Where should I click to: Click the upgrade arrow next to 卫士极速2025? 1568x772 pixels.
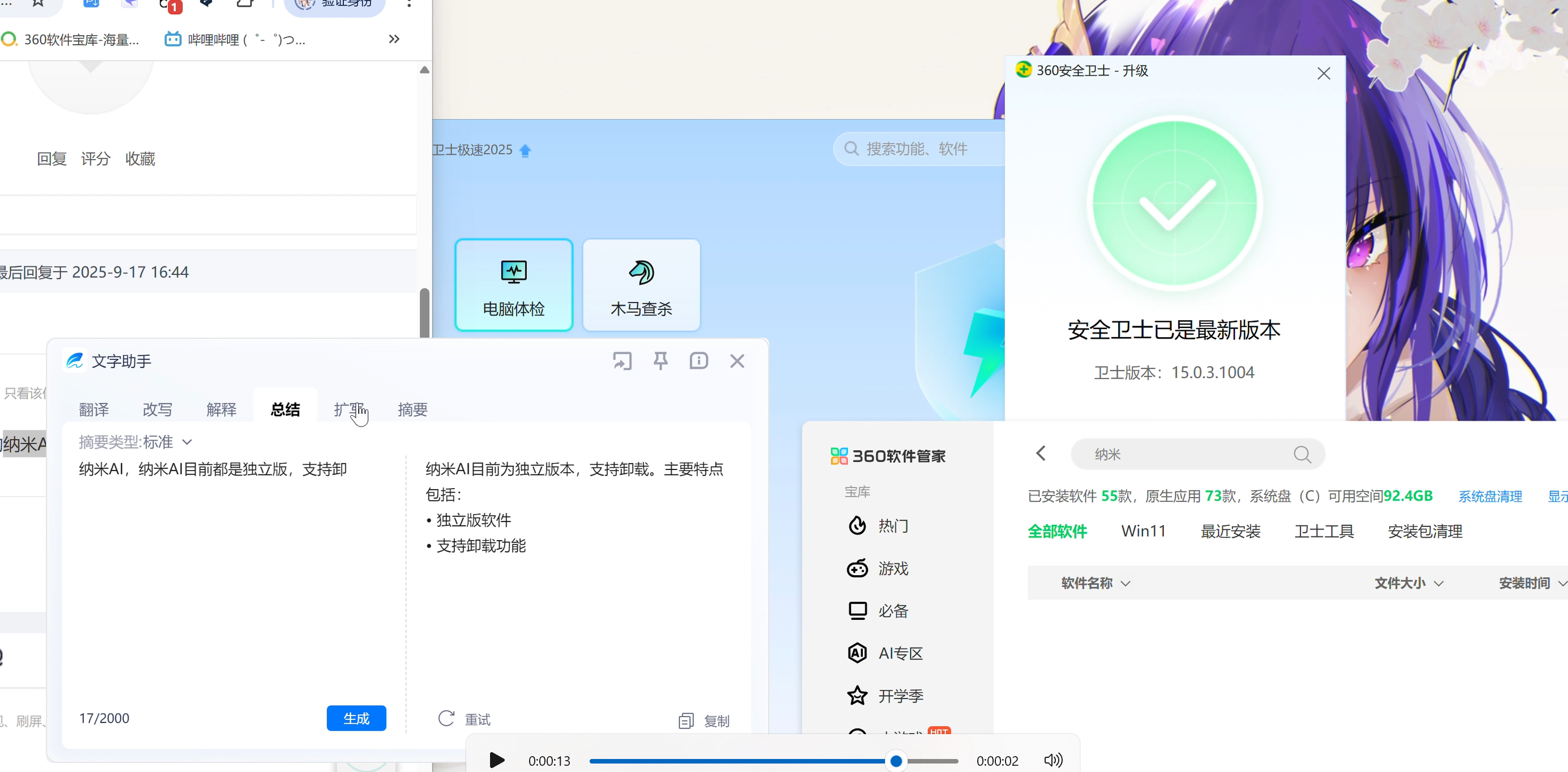[525, 150]
